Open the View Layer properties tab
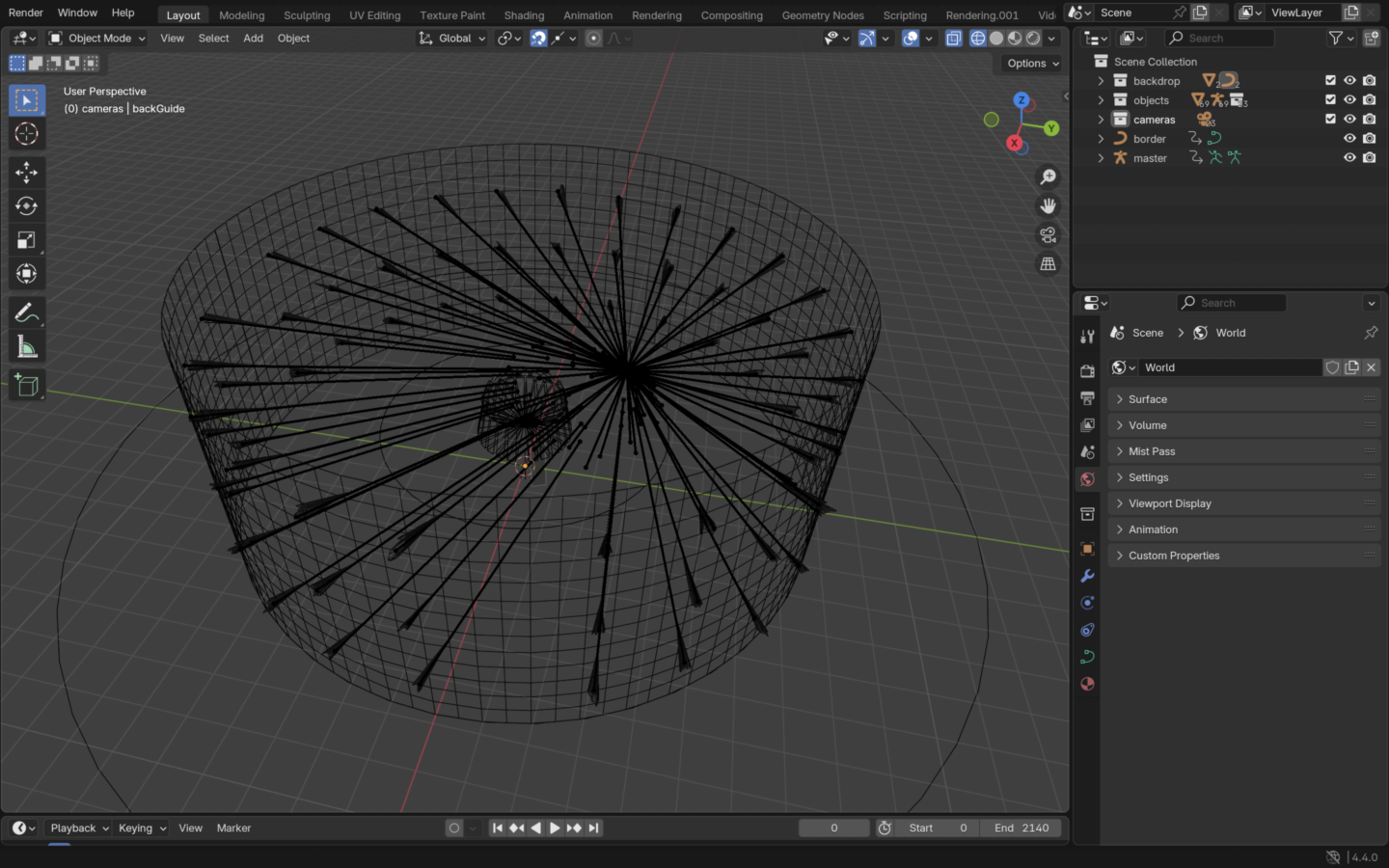This screenshot has width=1389, height=868. [1087, 425]
